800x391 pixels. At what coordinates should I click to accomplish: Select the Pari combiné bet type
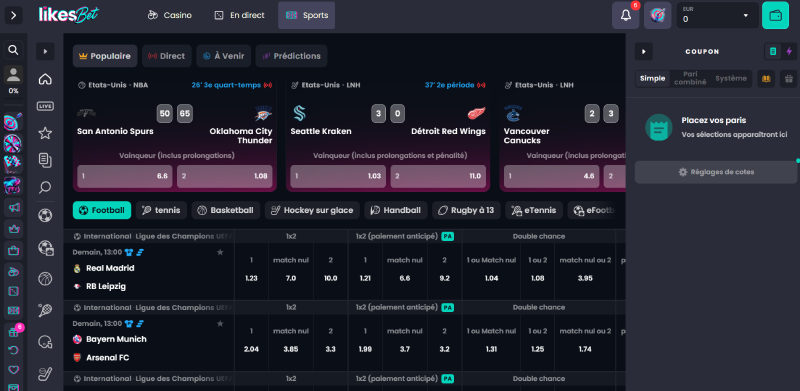coord(690,78)
